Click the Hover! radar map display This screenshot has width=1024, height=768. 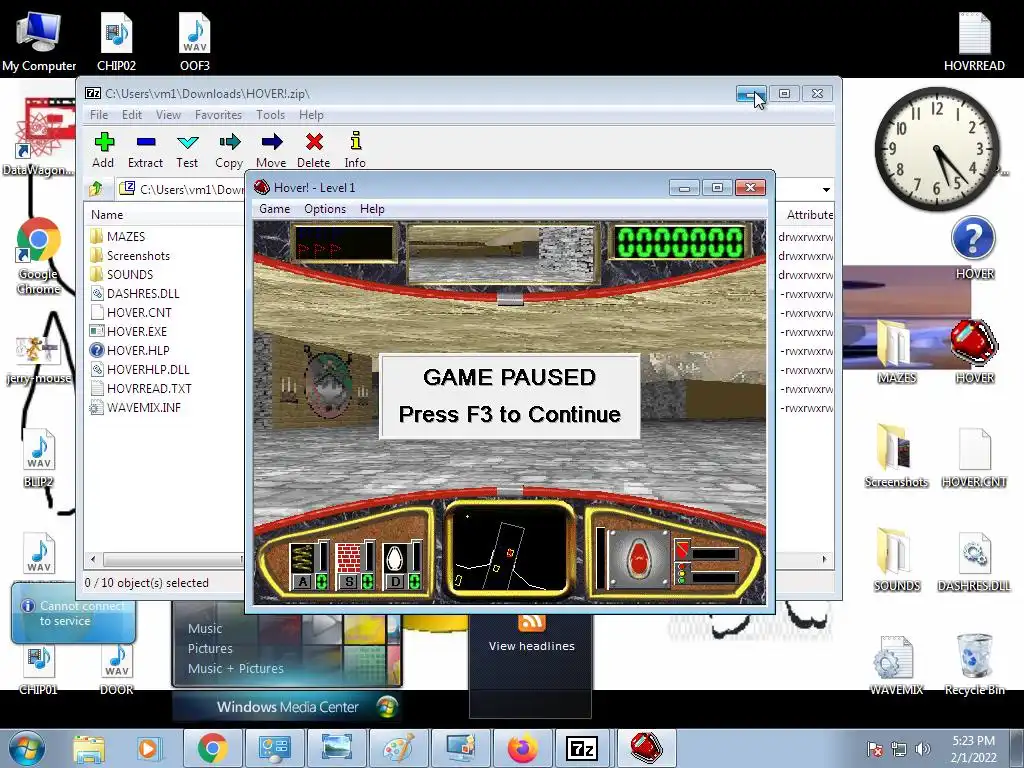click(509, 548)
